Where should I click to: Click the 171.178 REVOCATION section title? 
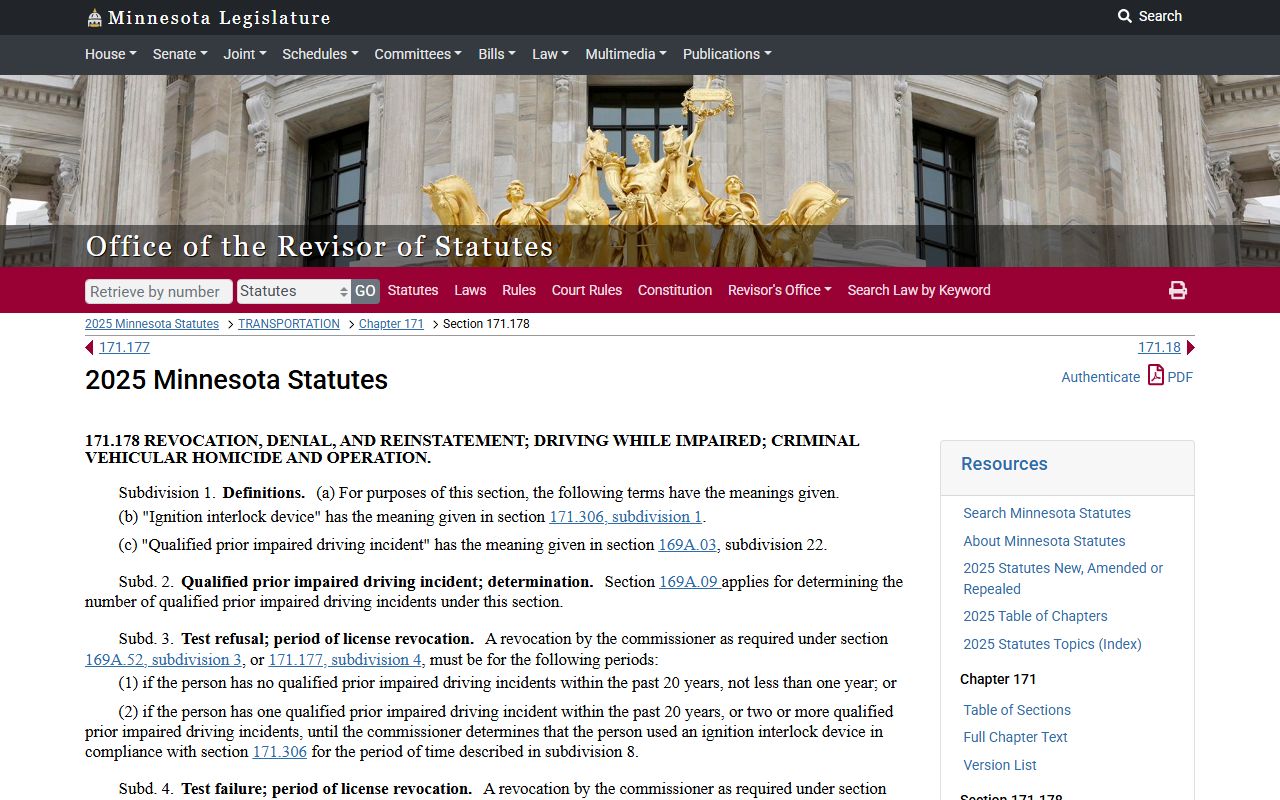pyautogui.click(x=472, y=449)
